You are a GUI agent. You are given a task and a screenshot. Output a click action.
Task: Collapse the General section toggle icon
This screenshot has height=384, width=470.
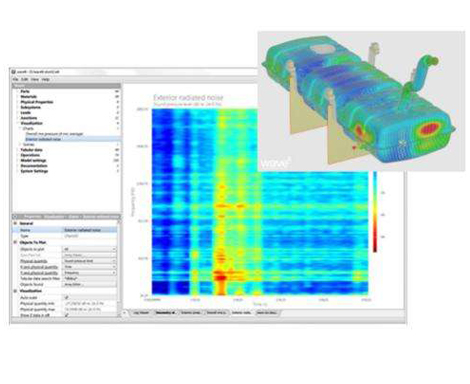coord(15,223)
